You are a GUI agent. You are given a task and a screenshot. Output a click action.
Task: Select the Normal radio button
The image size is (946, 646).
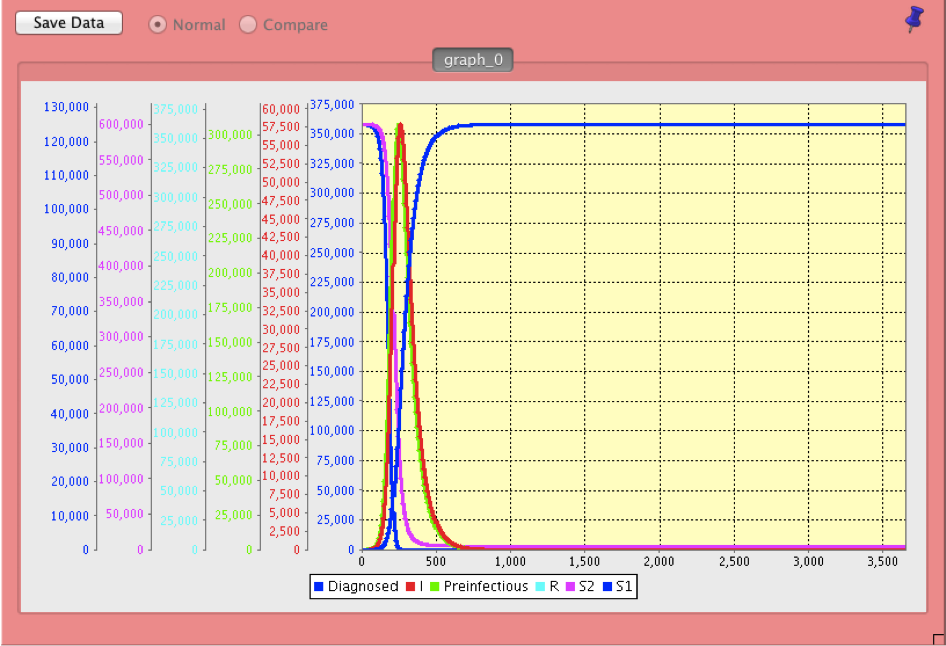click(x=157, y=25)
